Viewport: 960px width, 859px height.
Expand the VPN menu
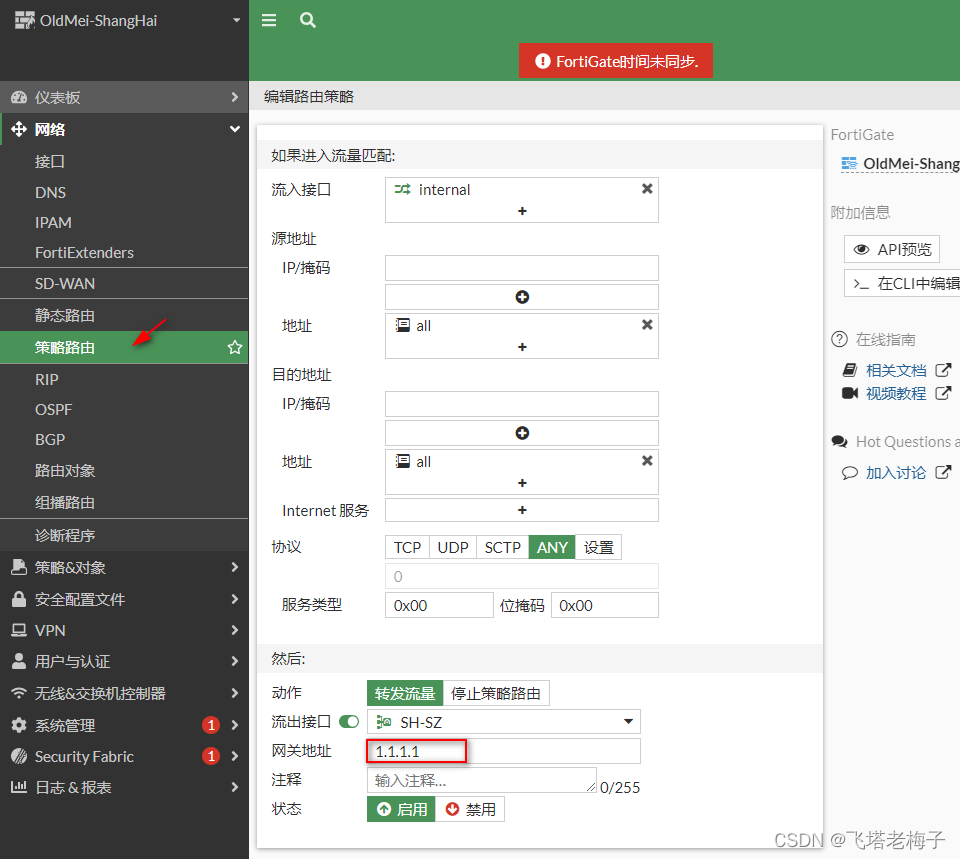coord(124,630)
